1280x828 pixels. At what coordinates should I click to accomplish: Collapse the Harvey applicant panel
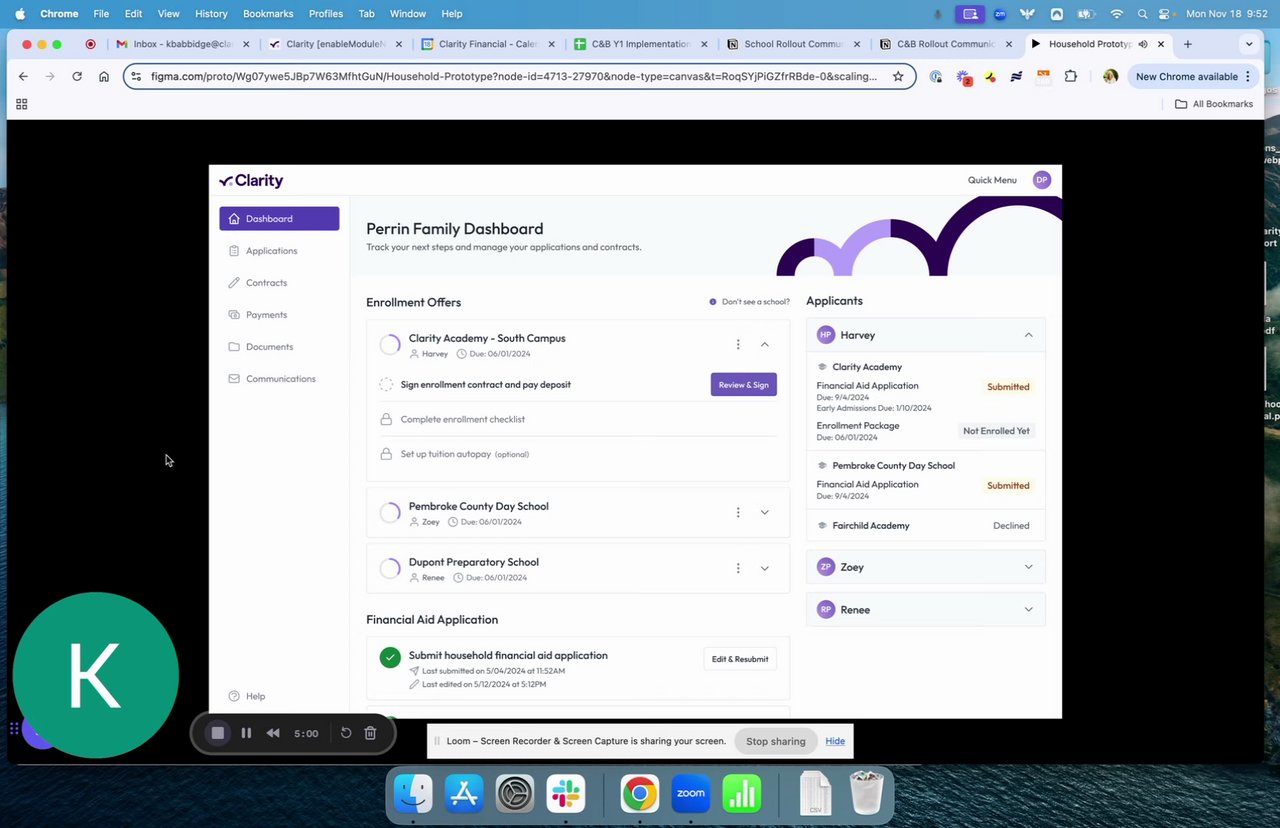coord(1028,335)
